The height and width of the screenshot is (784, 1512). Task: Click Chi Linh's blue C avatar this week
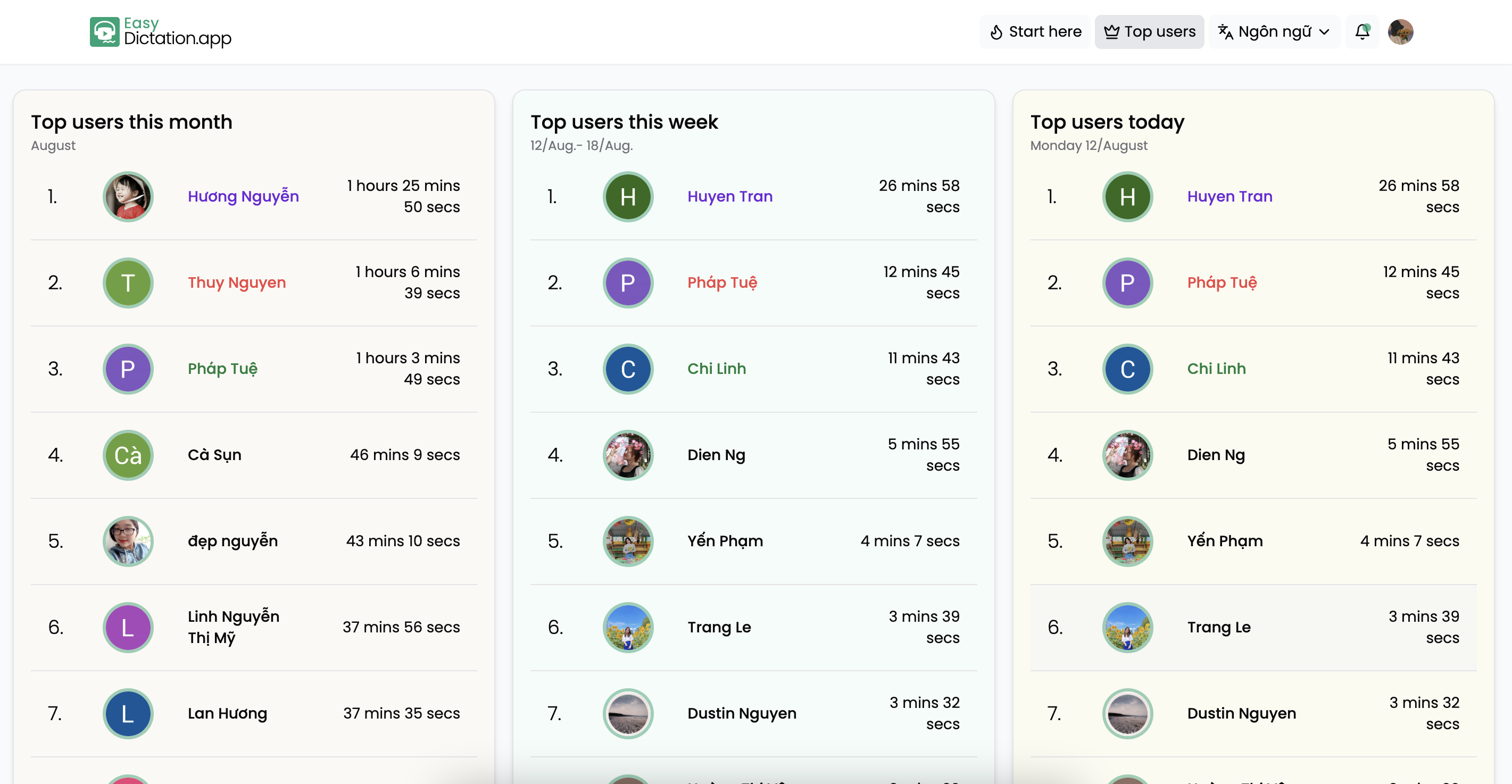[x=627, y=369]
